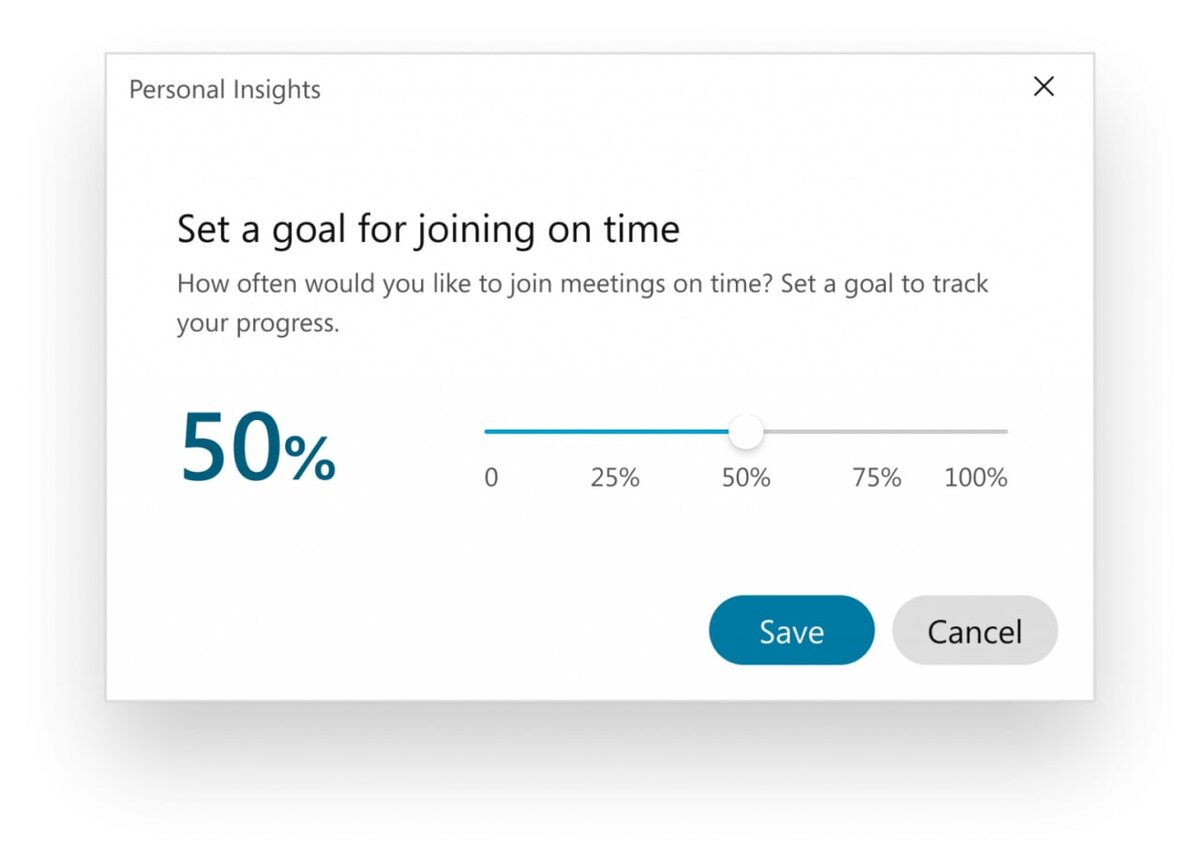Click the "your progress." text line
Screen dimensions: 1200x859
pyautogui.click(x=258, y=325)
